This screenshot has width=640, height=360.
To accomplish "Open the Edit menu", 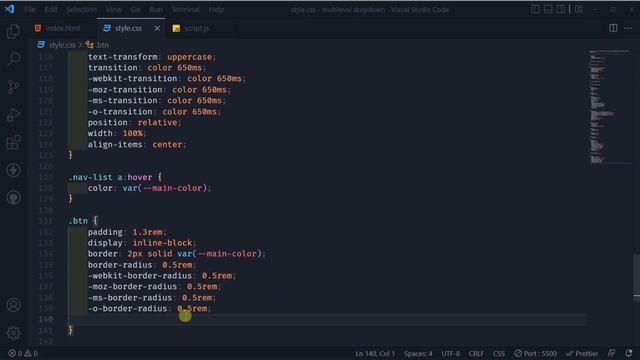I will pyautogui.click(x=51, y=9).
